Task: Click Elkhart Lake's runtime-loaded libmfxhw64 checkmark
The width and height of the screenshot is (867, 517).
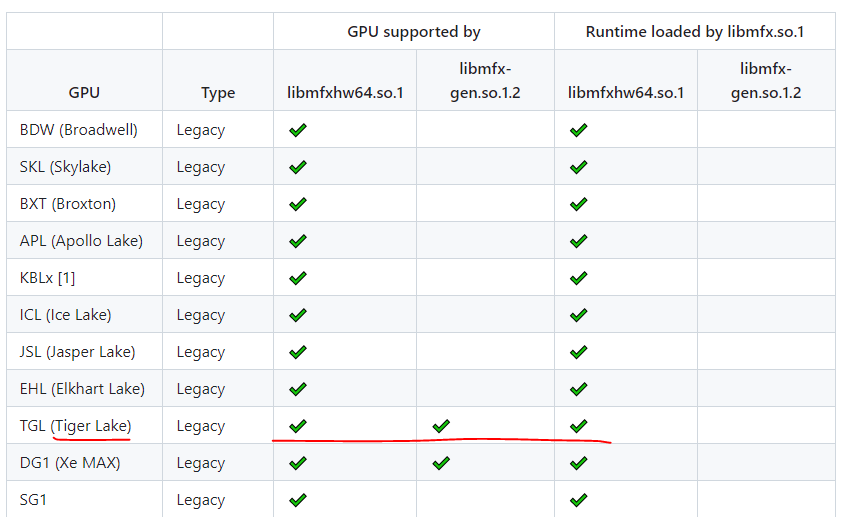Action: click(578, 390)
